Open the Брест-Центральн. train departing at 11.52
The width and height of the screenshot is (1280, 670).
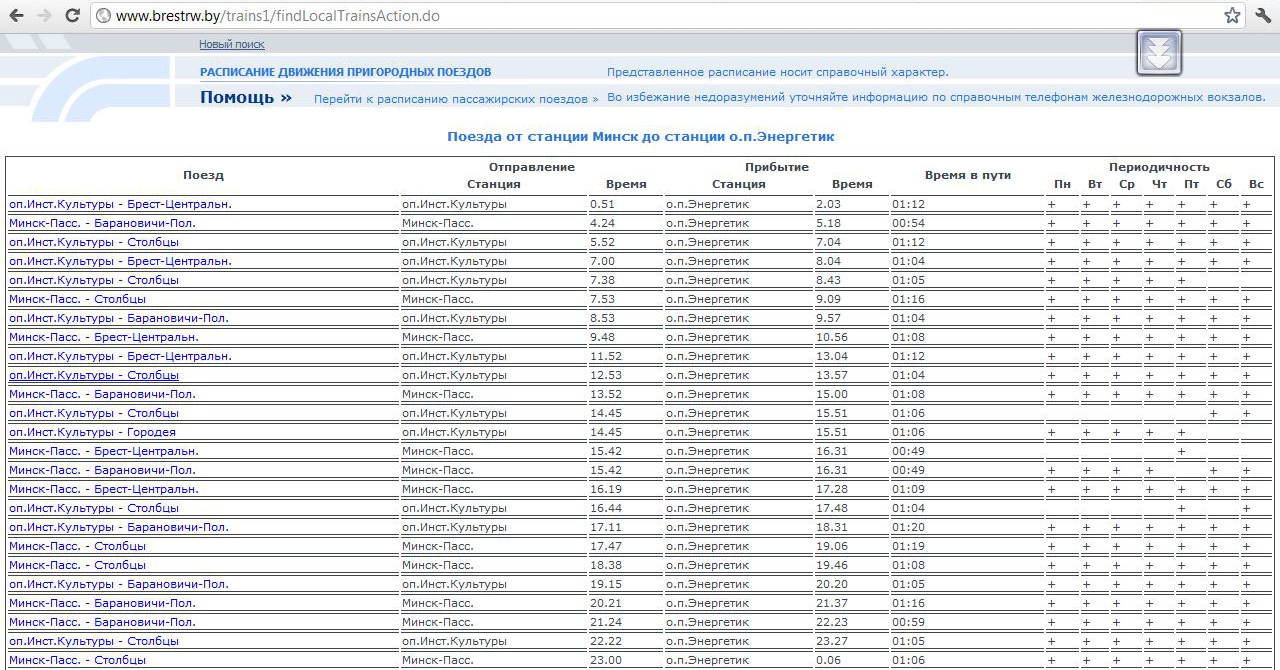point(120,356)
